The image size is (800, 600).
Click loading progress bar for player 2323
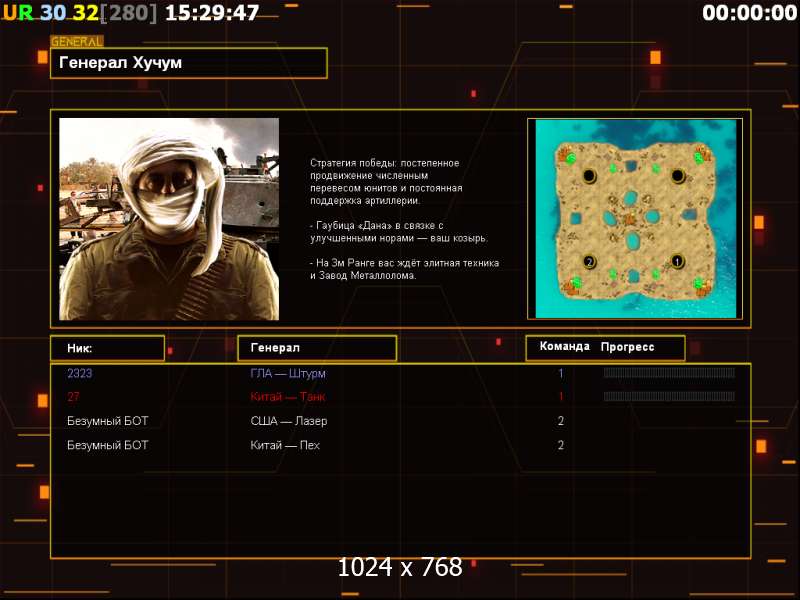pos(669,373)
